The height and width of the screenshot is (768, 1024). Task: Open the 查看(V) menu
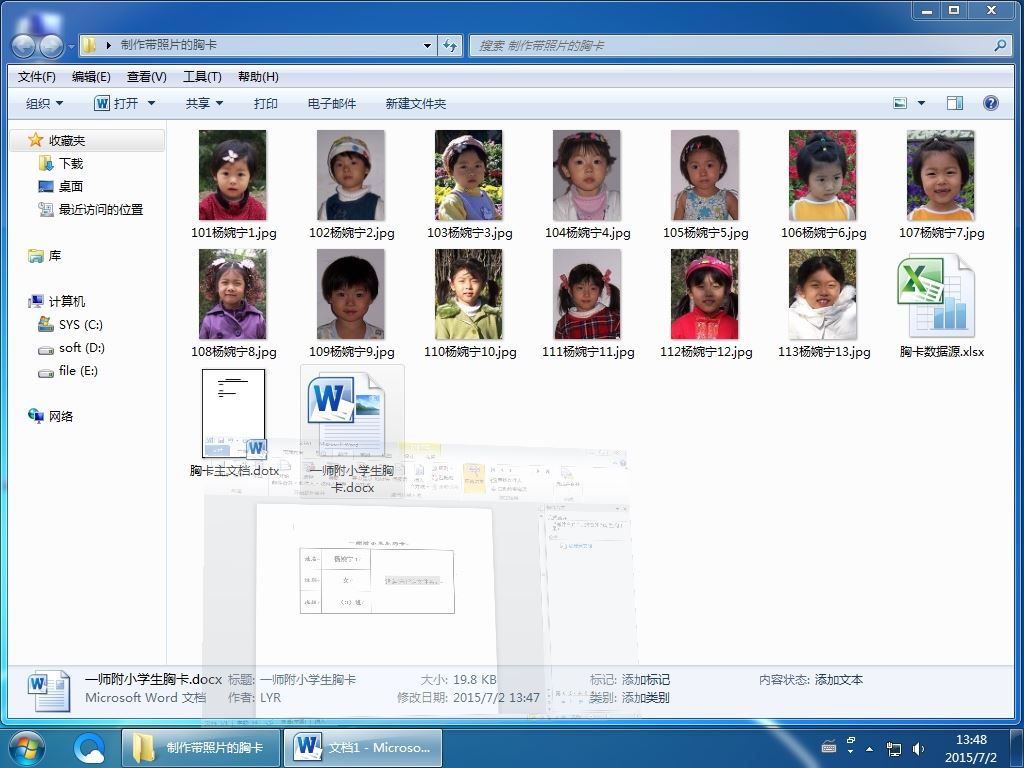point(146,76)
